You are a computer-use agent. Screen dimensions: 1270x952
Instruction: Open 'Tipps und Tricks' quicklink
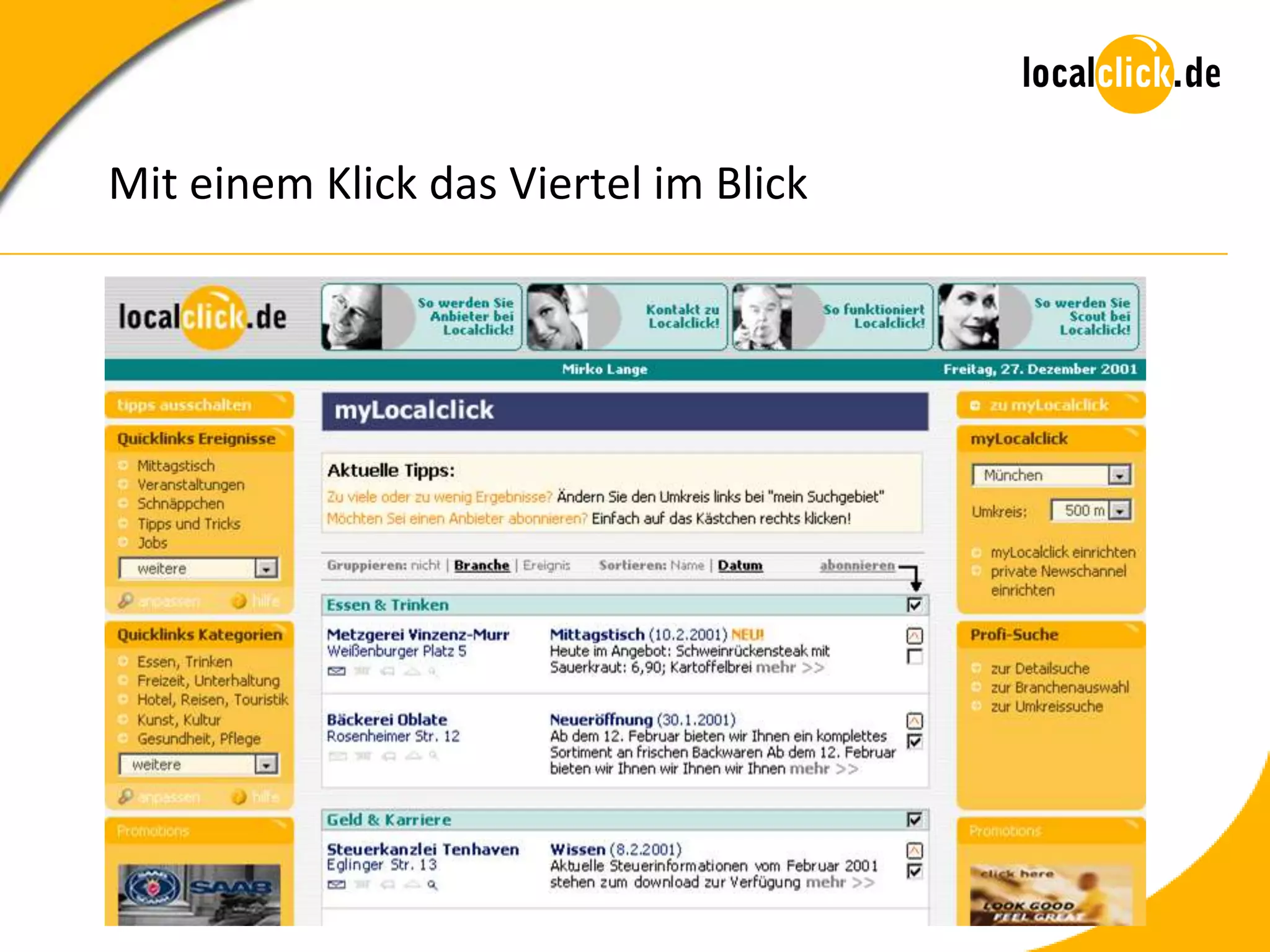(189, 524)
